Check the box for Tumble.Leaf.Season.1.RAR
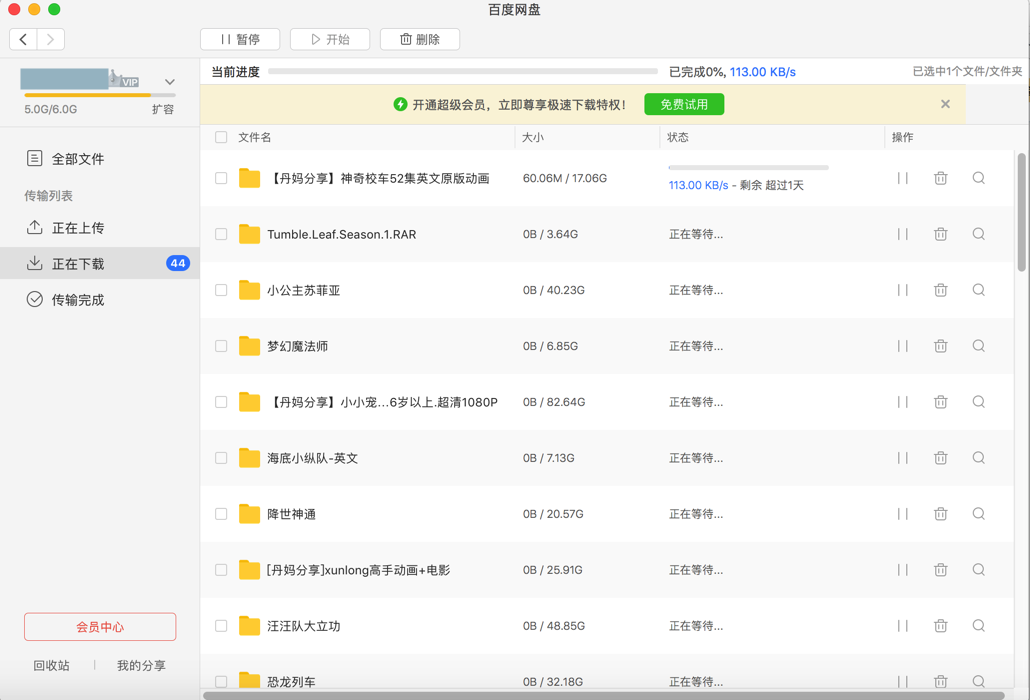Image resolution: width=1030 pixels, height=700 pixels. click(221, 234)
